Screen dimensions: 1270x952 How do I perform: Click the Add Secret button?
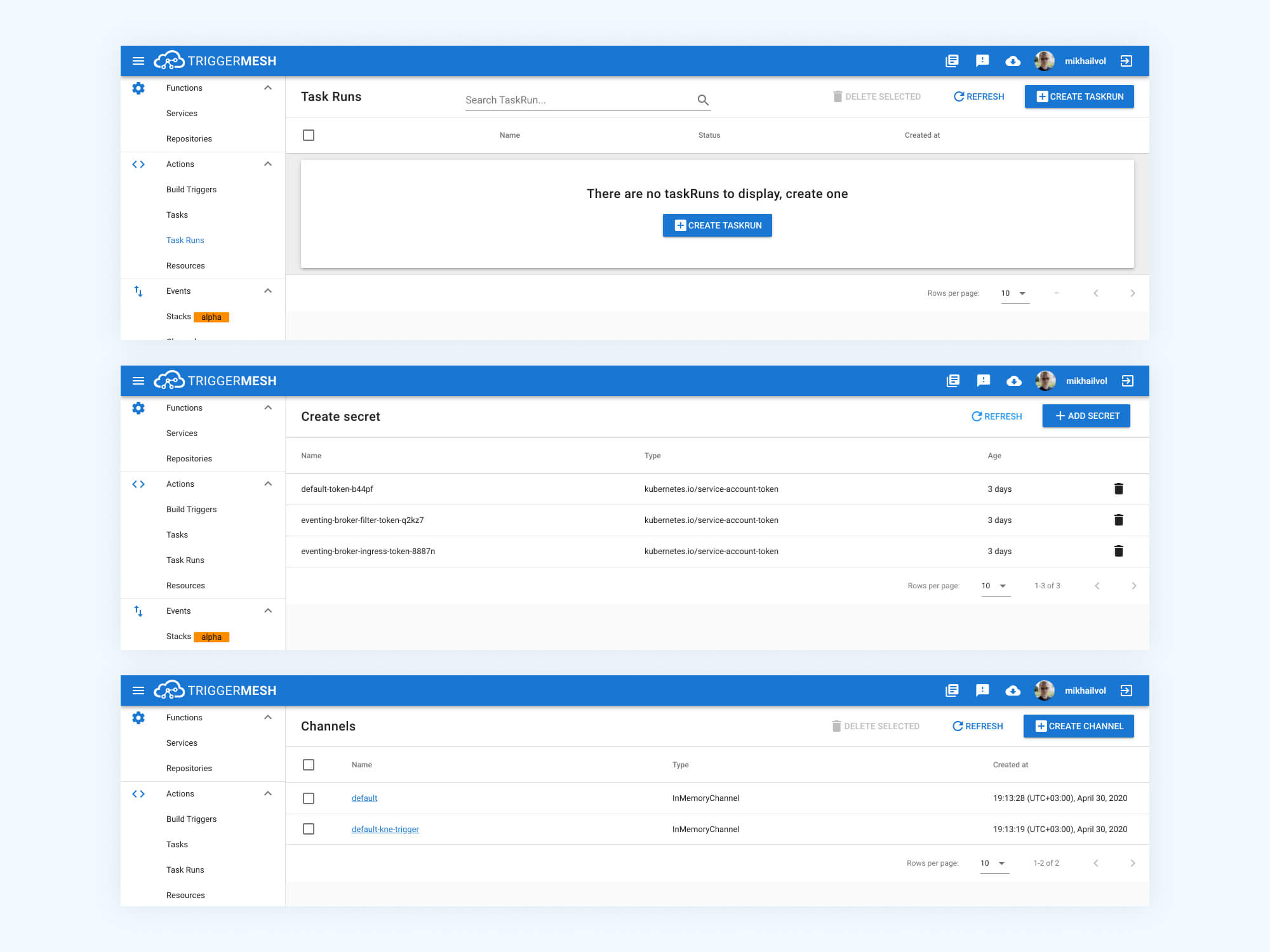point(1086,416)
